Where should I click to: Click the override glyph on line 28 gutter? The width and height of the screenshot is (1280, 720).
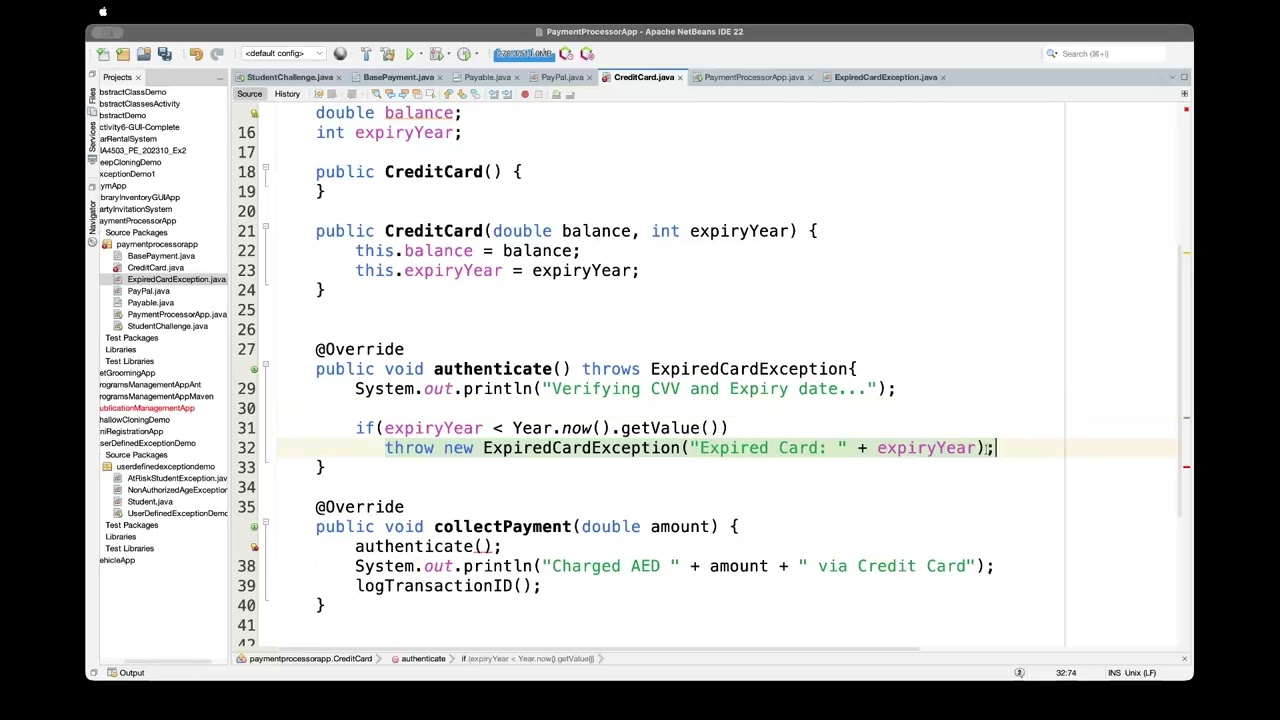click(254, 369)
